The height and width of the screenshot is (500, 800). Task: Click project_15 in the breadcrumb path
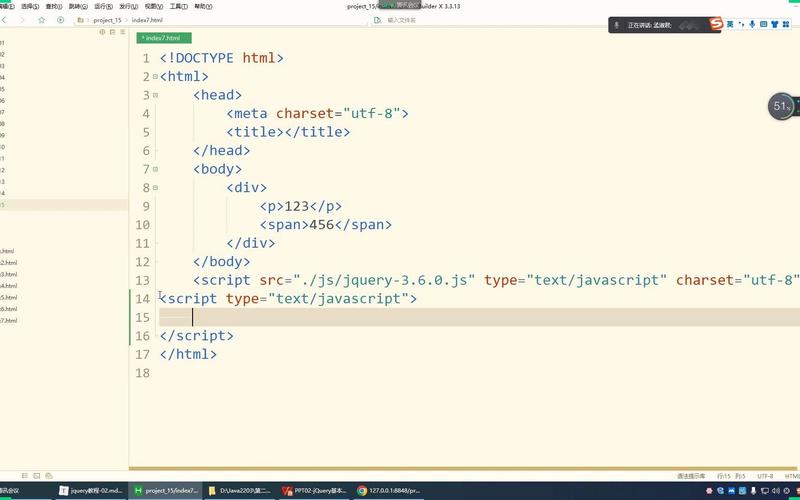pos(107,20)
